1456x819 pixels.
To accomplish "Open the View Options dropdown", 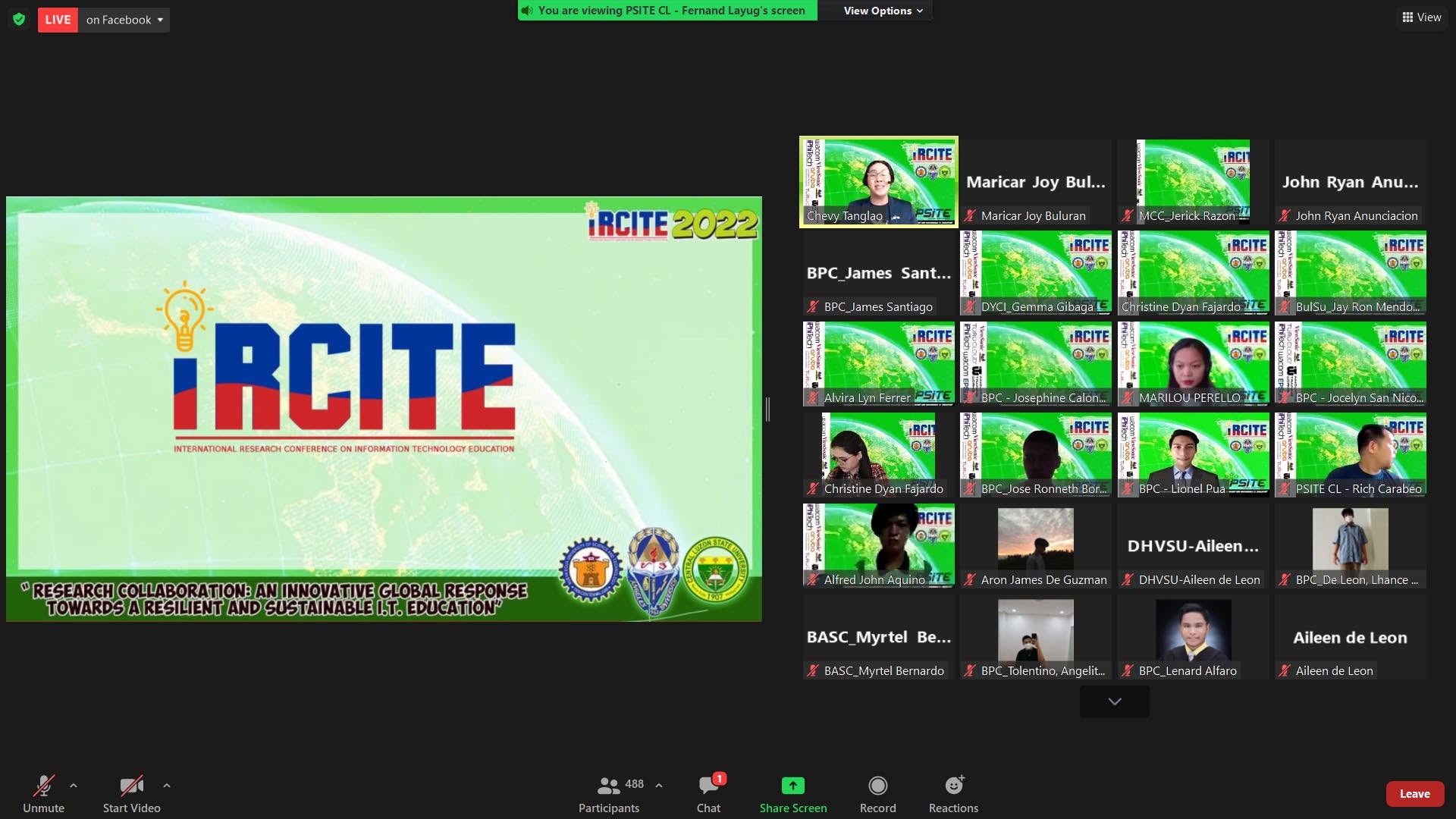I will (883, 11).
